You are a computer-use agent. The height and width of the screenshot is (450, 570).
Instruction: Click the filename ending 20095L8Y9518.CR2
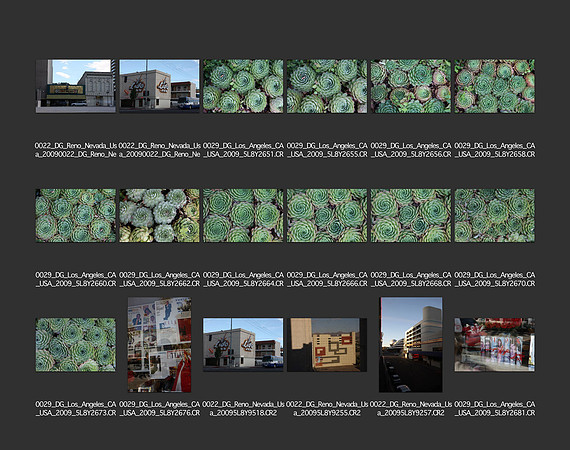[243, 409]
